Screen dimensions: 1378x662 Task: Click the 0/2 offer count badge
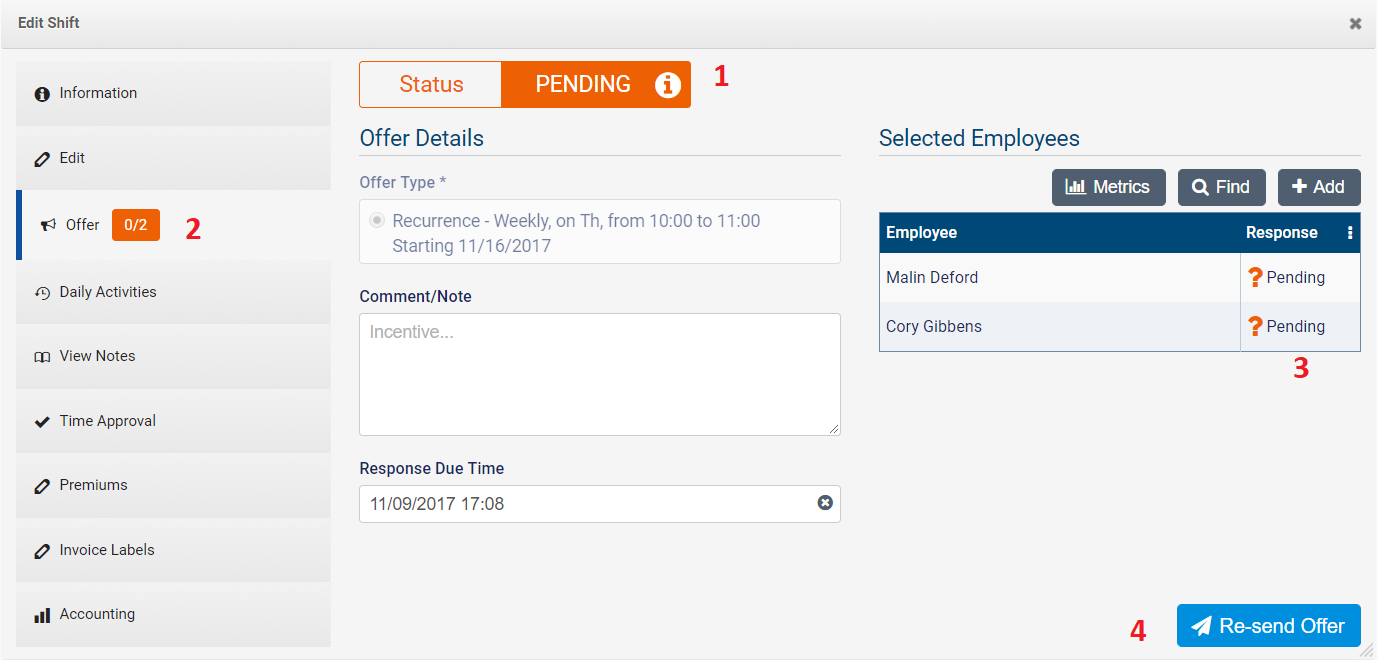pyautogui.click(x=135, y=225)
